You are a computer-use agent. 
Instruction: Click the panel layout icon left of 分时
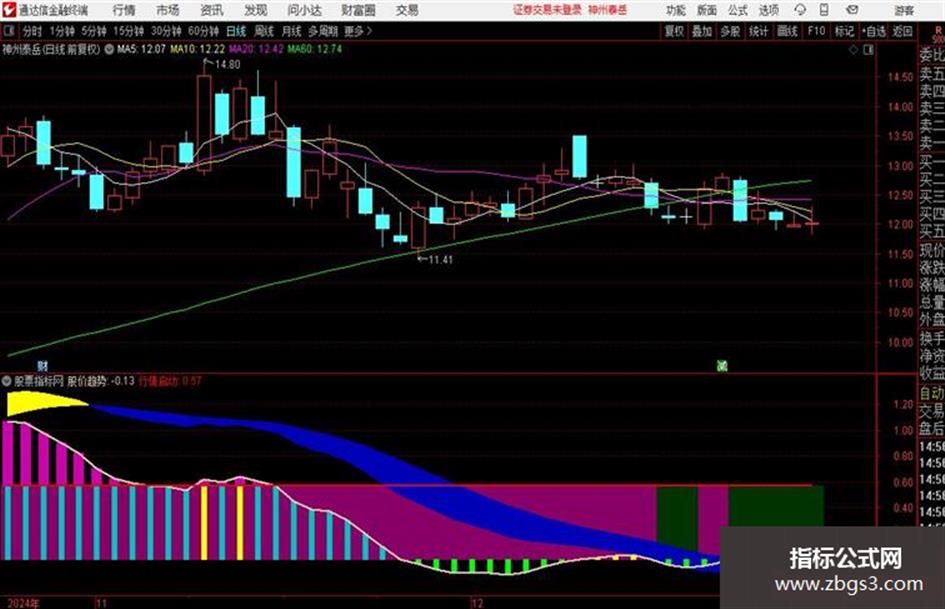(x=8, y=31)
